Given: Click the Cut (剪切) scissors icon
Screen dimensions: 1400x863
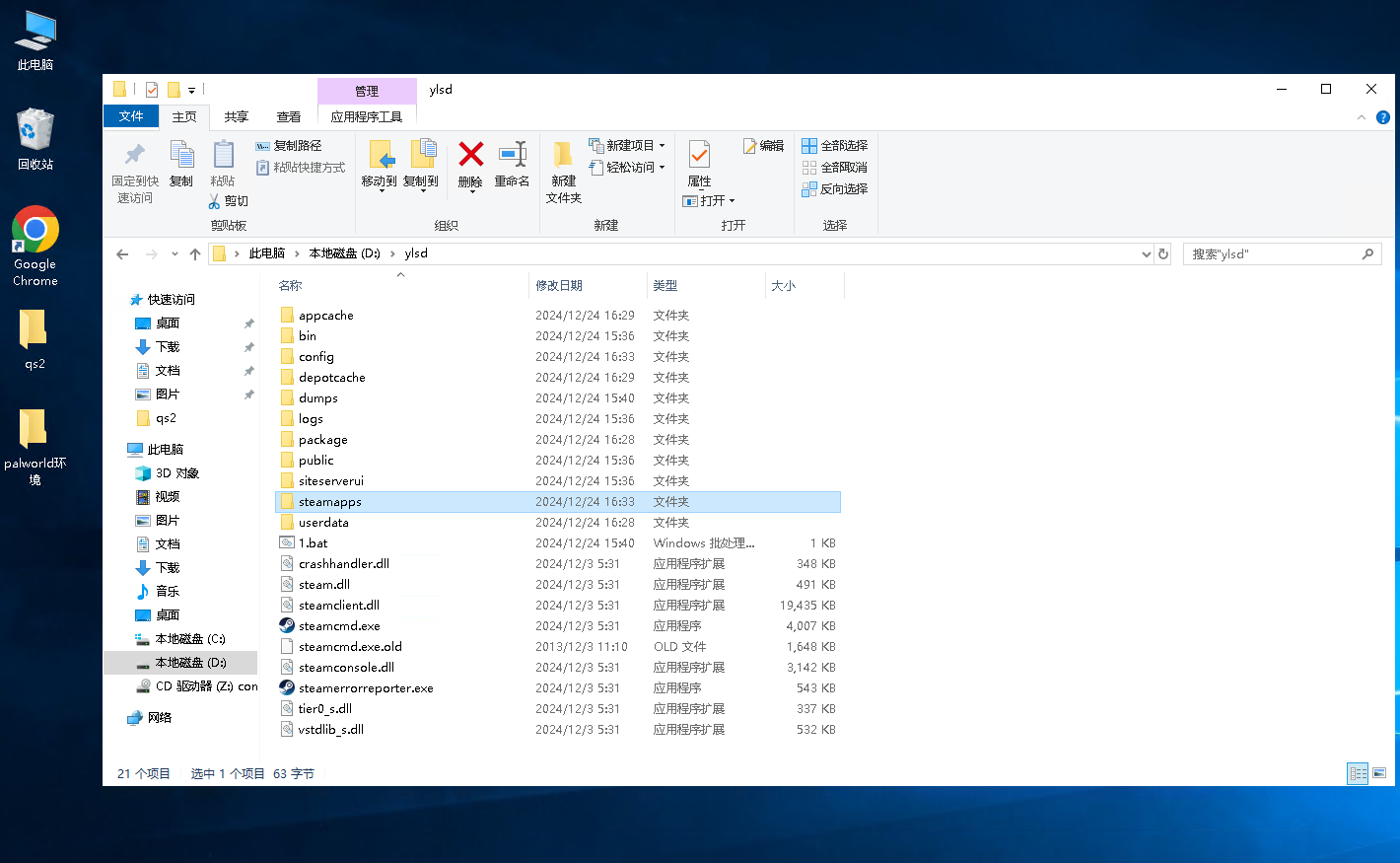Looking at the screenshot, I should pyautogui.click(x=214, y=201).
